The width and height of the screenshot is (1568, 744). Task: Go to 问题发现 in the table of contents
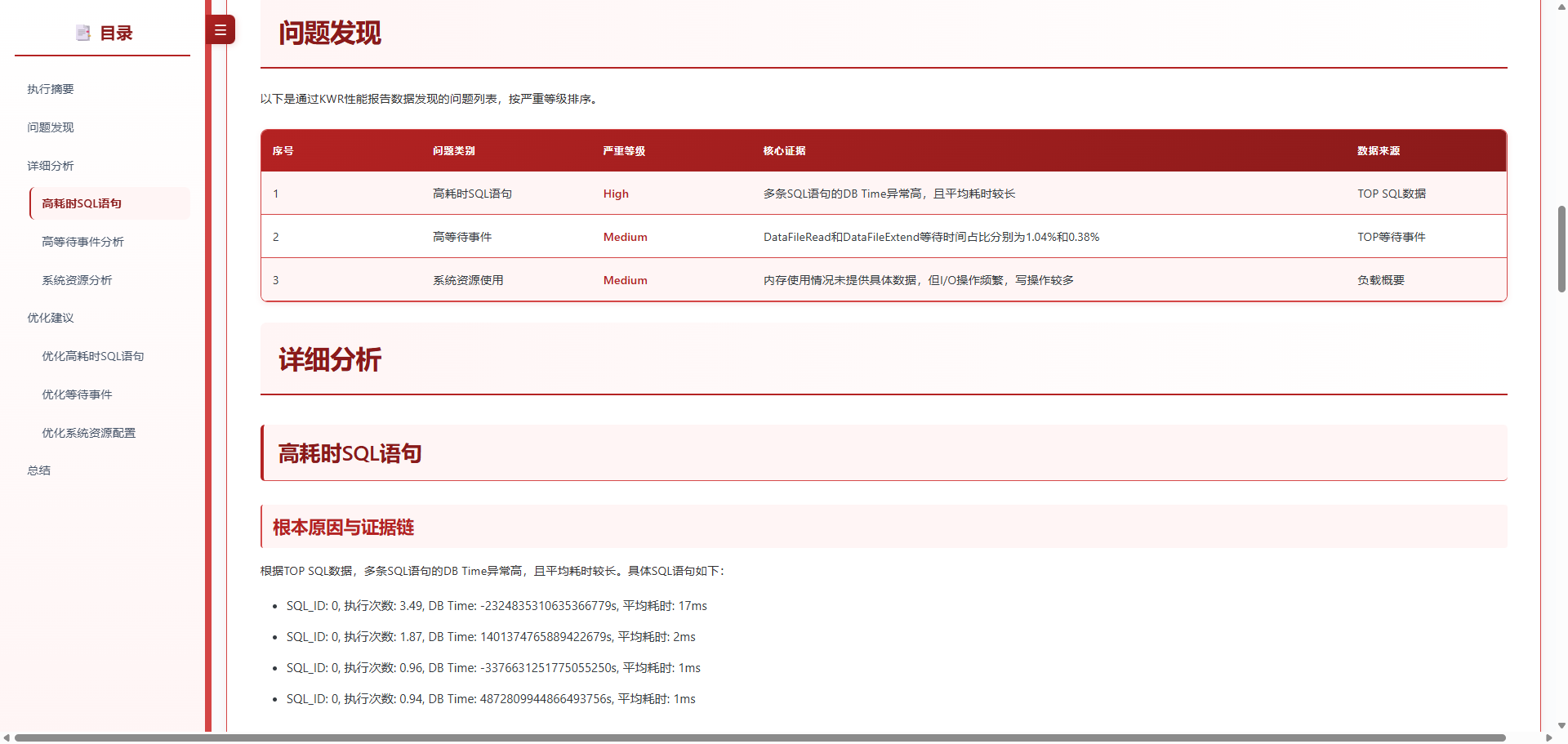click(x=51, y=127)
